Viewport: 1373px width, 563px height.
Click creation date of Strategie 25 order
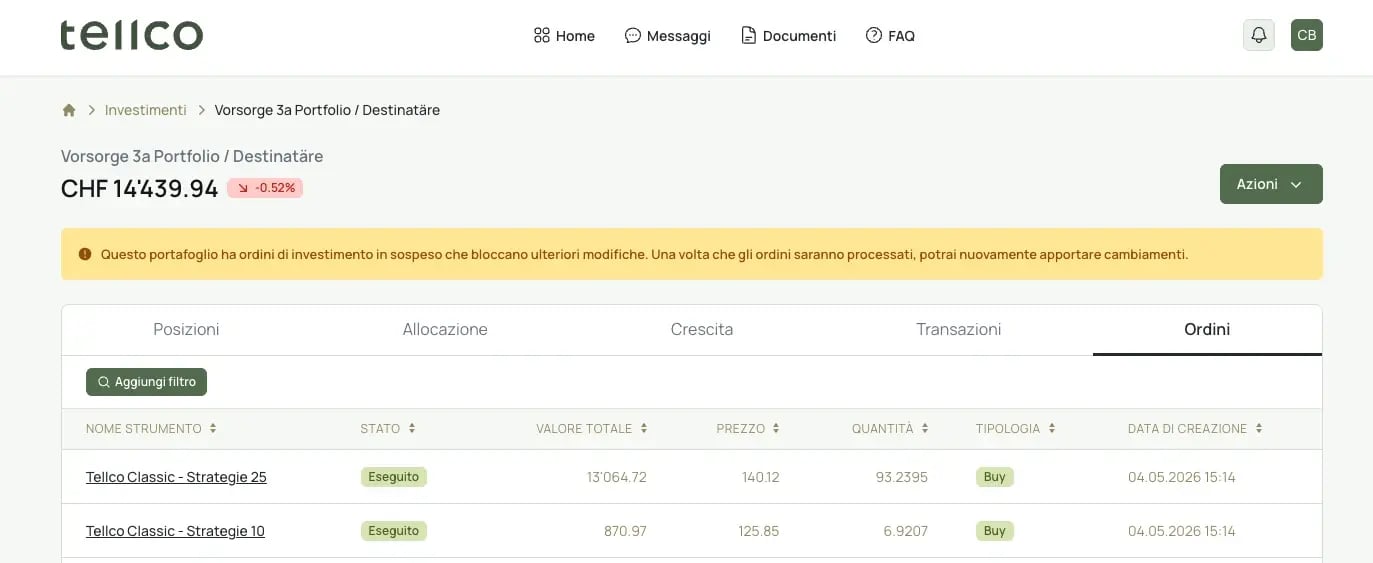click(x=1182, y=477)
